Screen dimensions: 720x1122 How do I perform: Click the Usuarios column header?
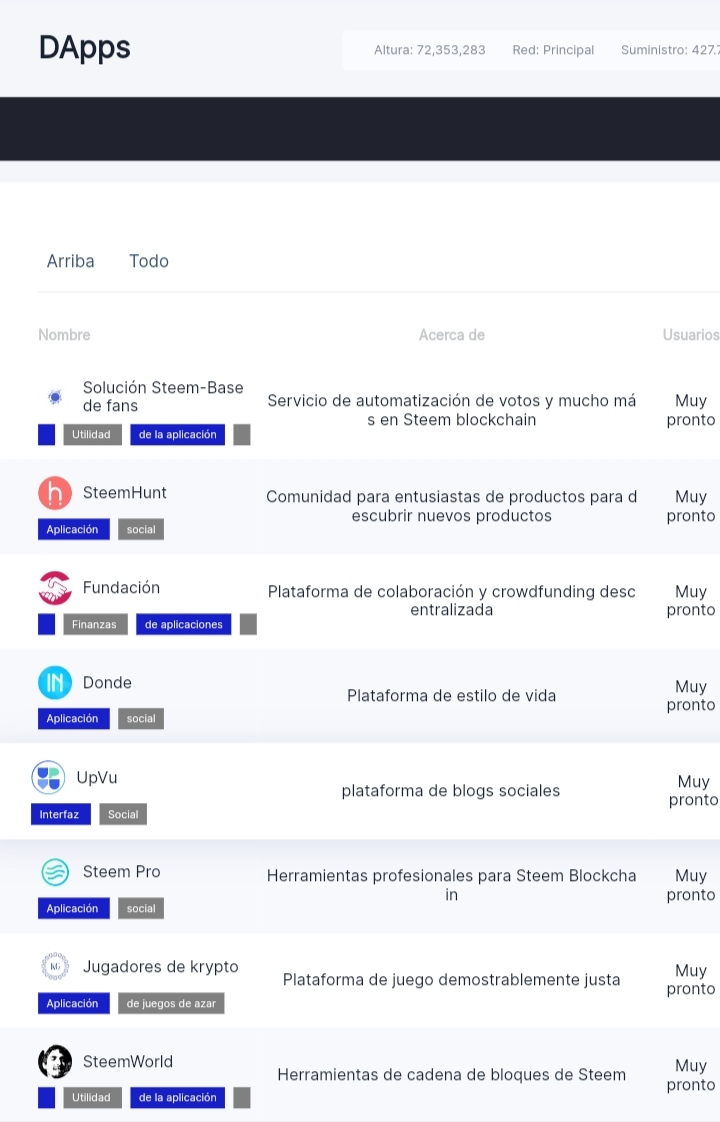691,335
